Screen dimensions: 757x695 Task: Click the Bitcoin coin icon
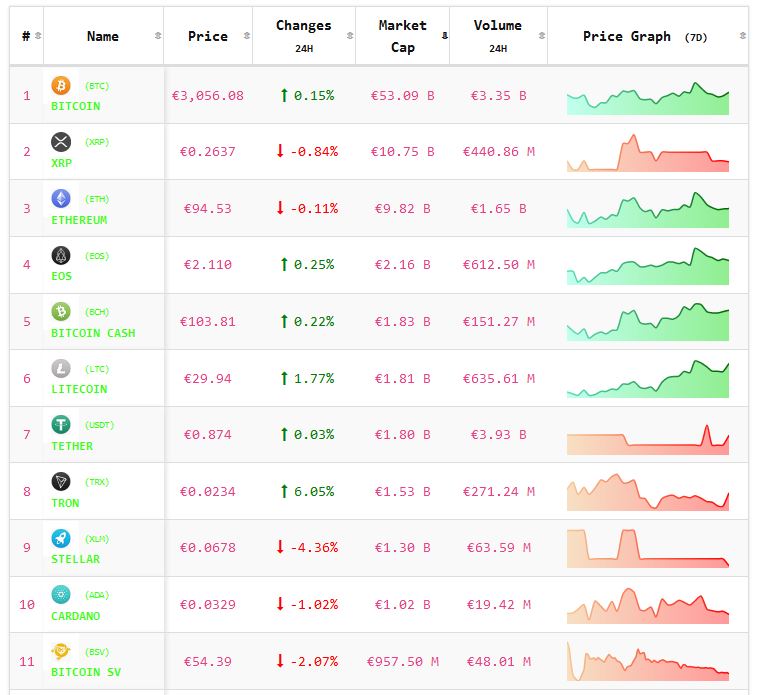pyautogui.click(x=61, y=85)
